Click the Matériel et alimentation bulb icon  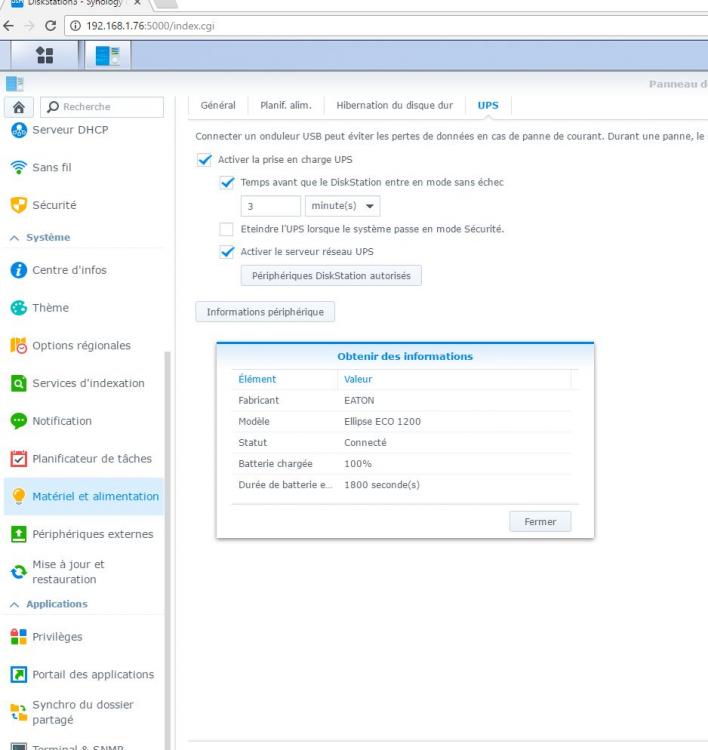(19, 496)
